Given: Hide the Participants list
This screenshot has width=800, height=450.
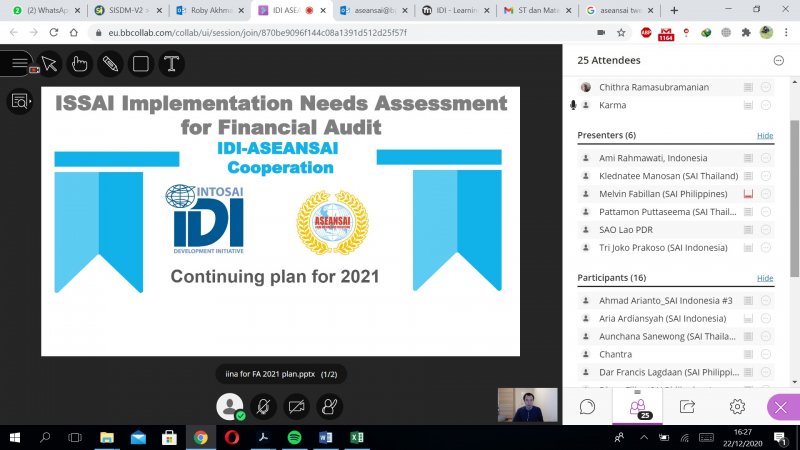Looking at the screenshot, I should pyautogui.click(x=764, y=277).
